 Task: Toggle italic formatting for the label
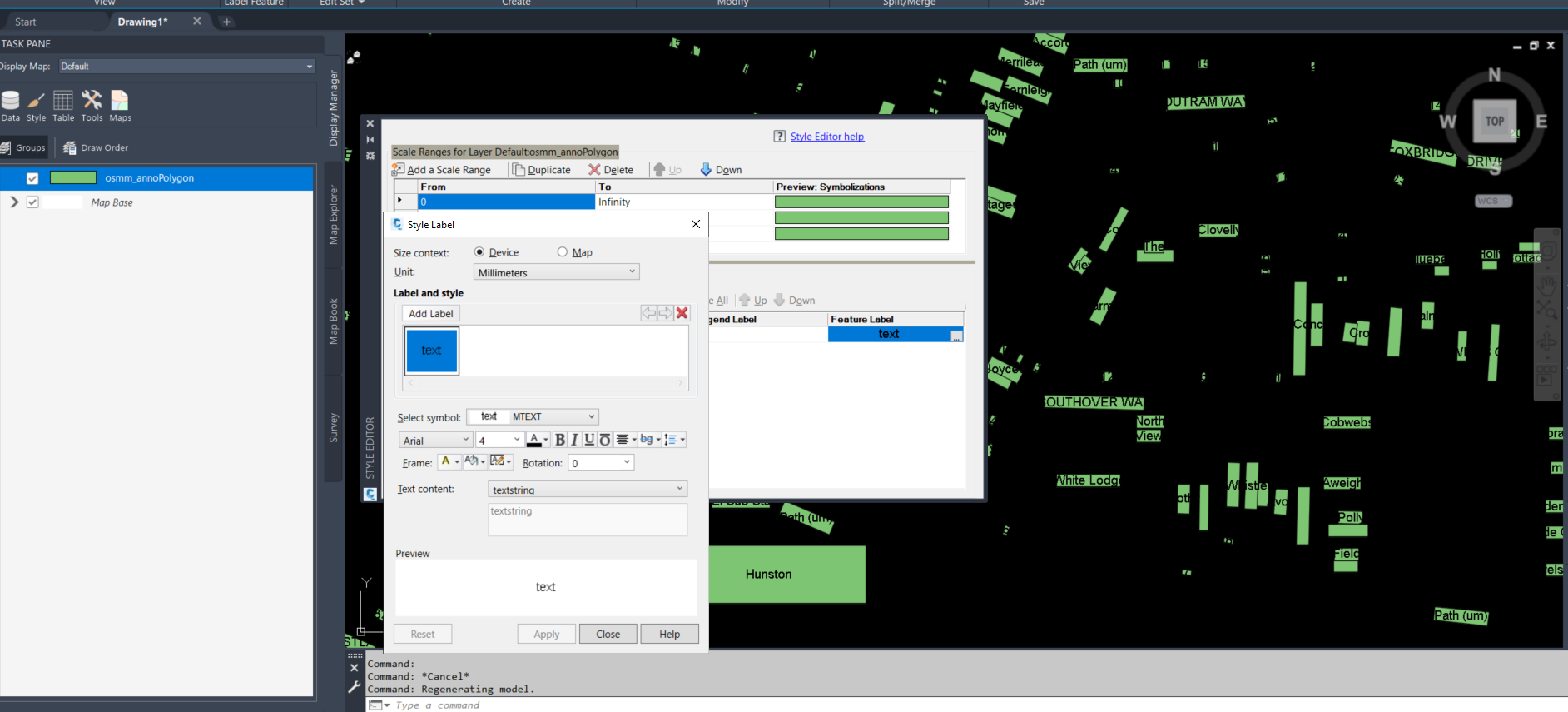pyautogui.click(x=574, y=440)
